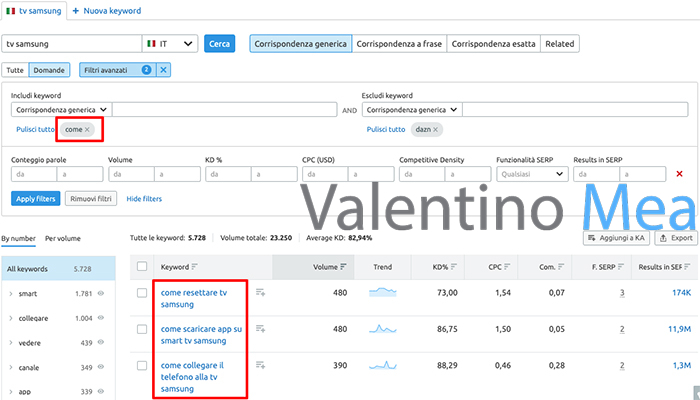Select all keywords header checkbox
This screenshot has width=700, height=400.
coord(142,267)
